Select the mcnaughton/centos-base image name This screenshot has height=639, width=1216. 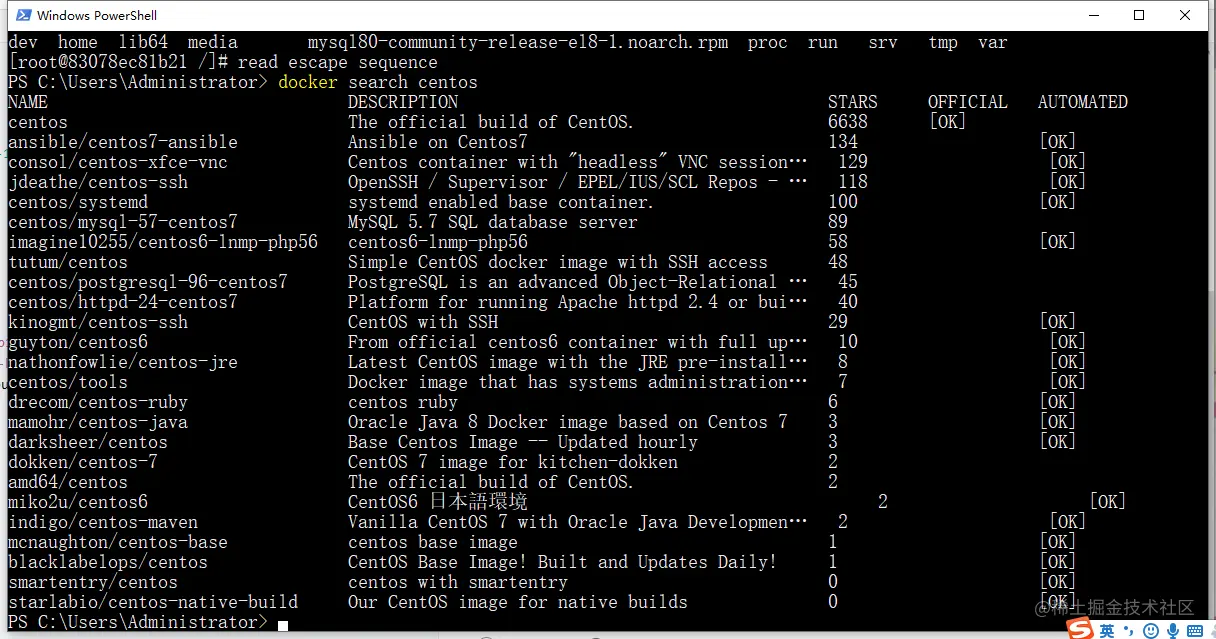tap(118, 542)
